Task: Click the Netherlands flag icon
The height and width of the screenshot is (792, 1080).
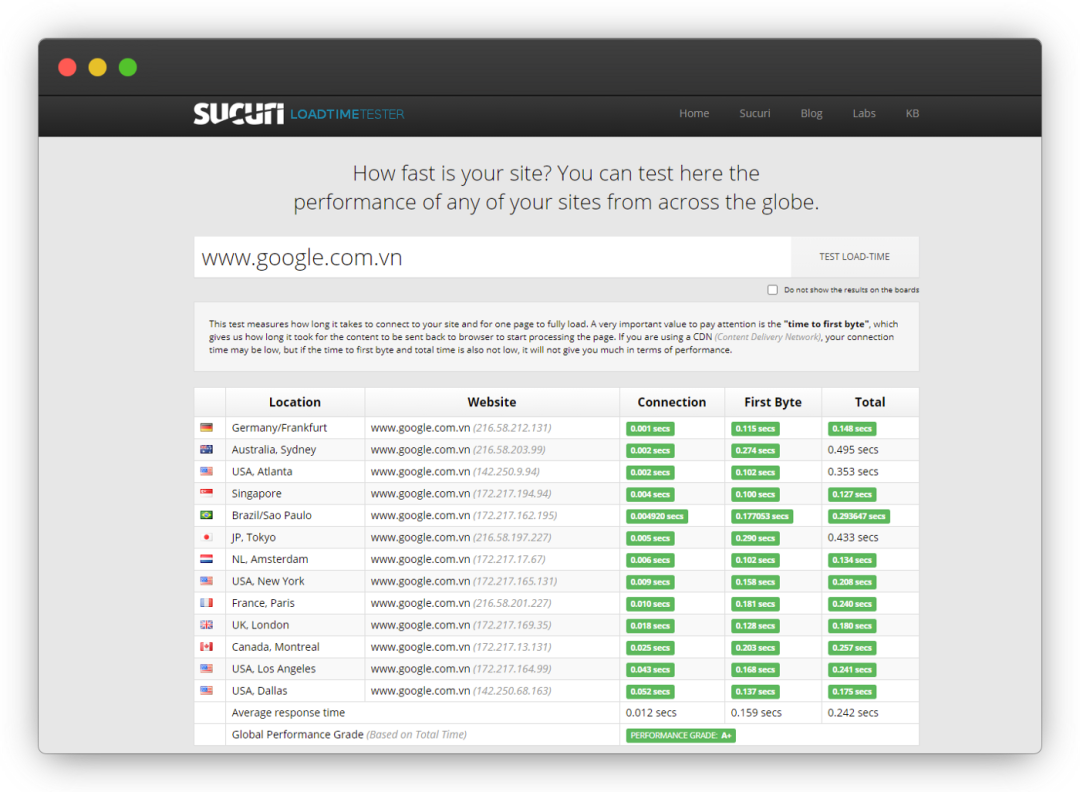Action: coord(207,559)
